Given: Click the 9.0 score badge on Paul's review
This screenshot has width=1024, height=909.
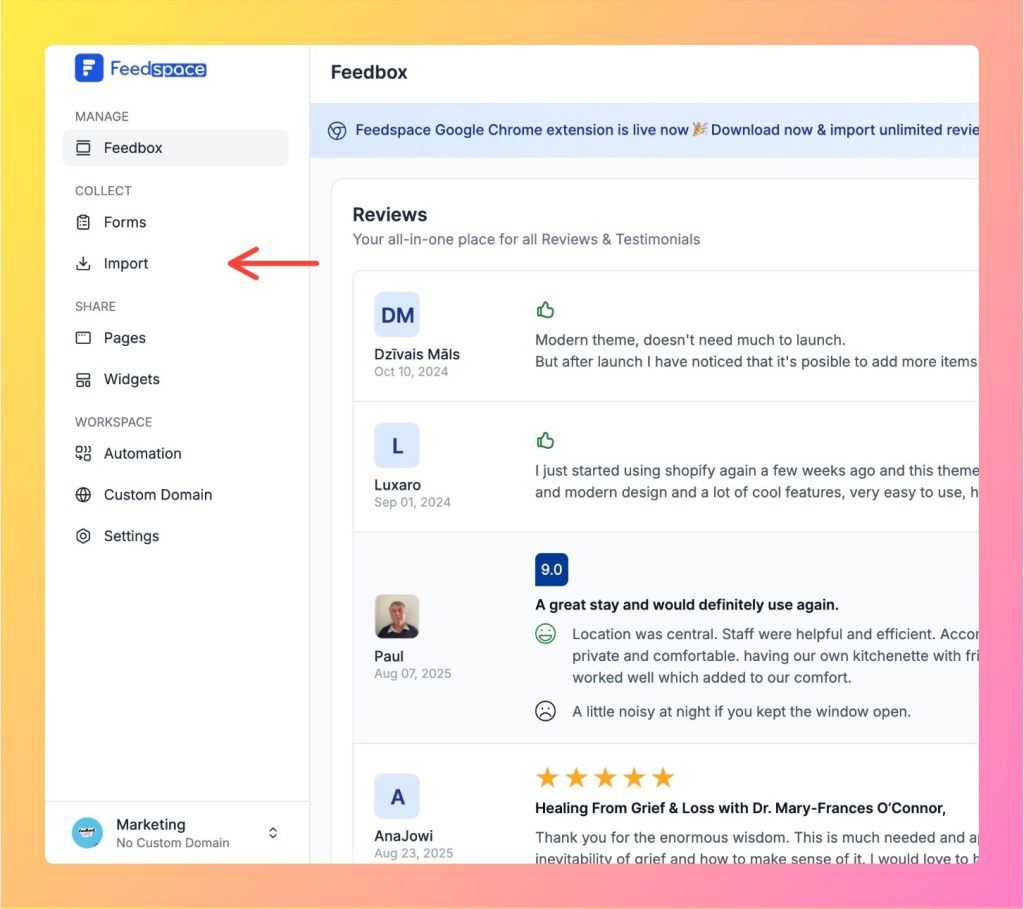Looking at the screenshot, I should 551,570.
